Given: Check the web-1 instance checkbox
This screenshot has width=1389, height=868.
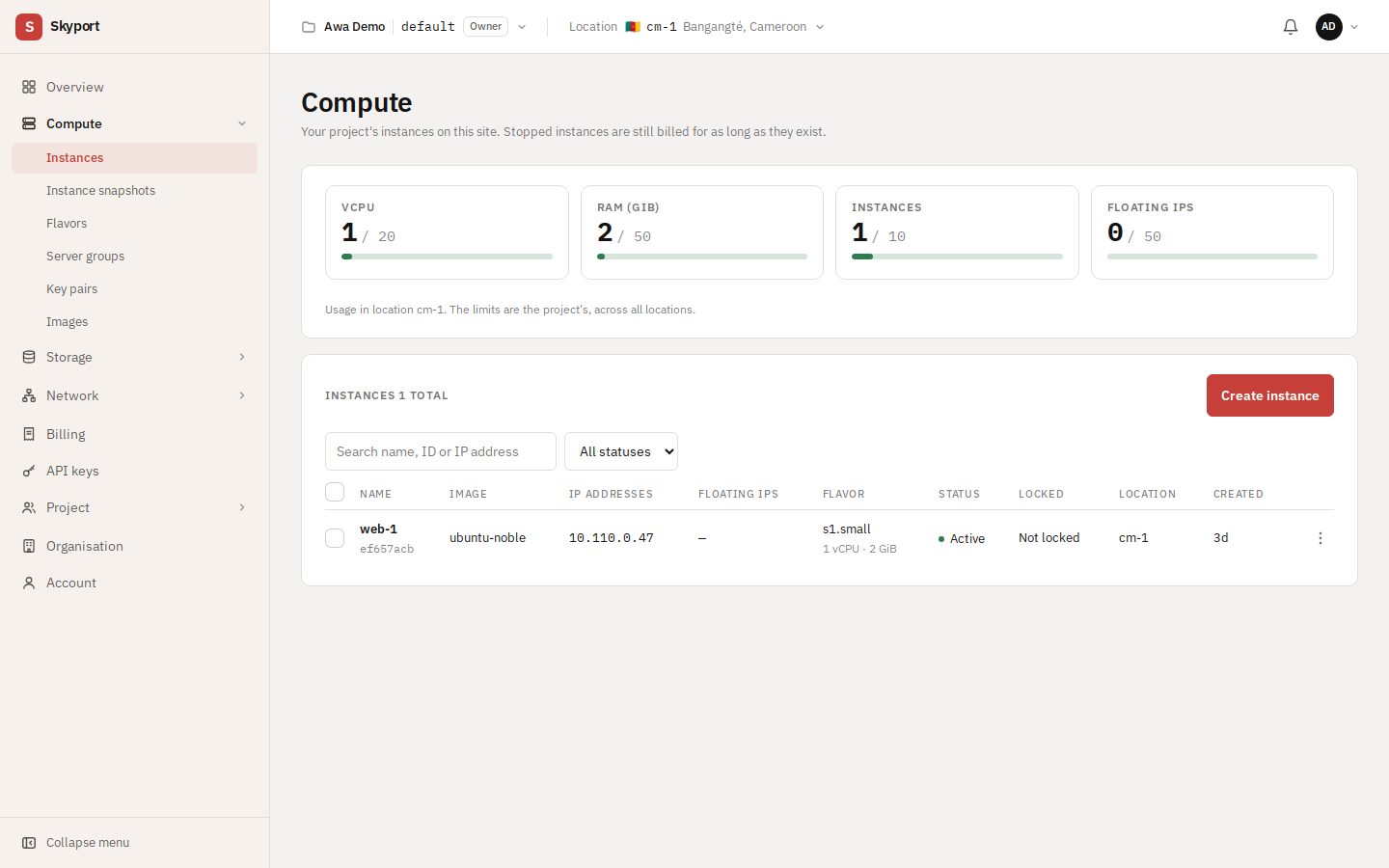Looking at the screenshot, I should click(335, 538).
